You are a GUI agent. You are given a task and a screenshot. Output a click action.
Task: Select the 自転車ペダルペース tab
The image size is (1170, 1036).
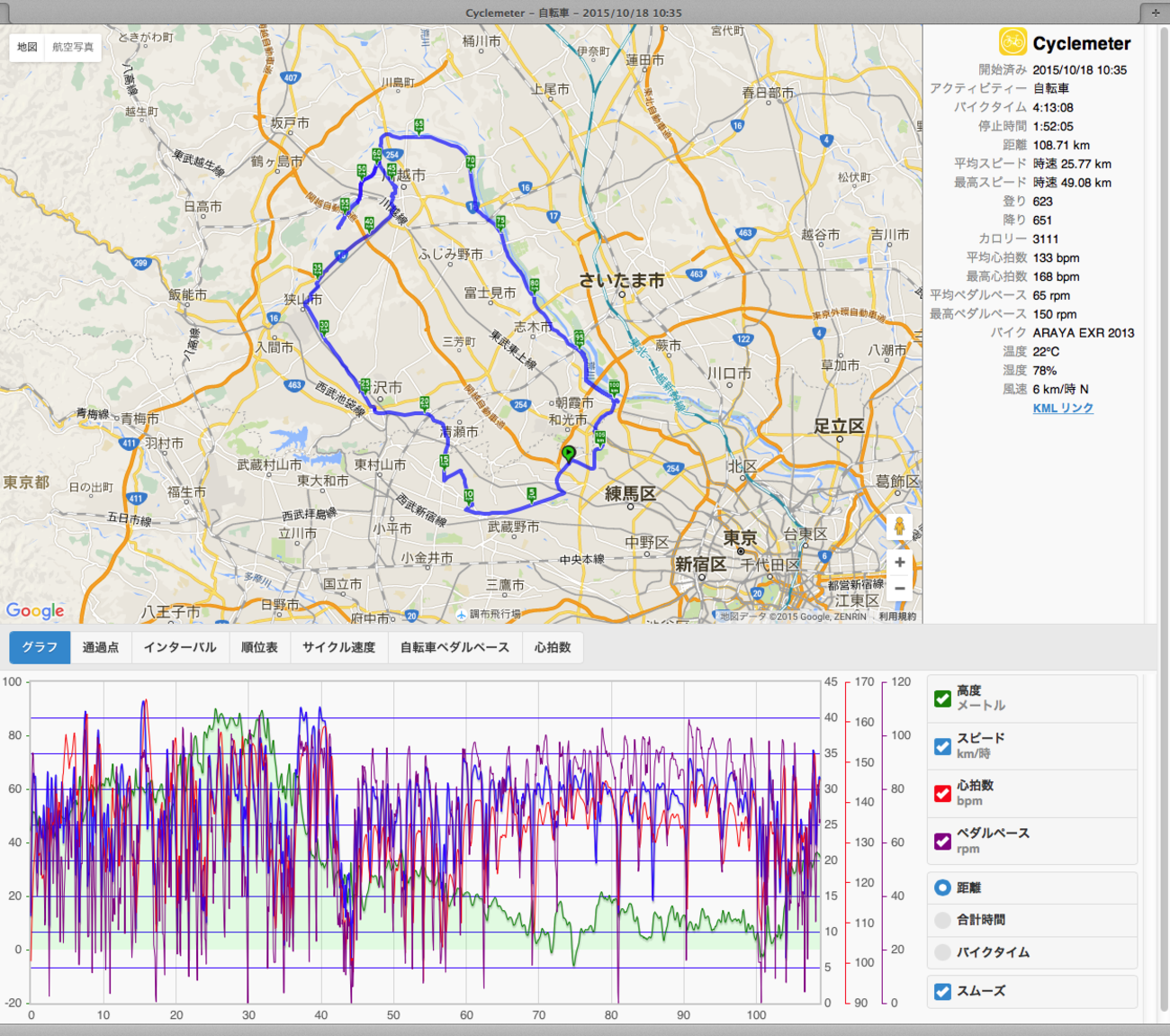click(x=454, y=647)
